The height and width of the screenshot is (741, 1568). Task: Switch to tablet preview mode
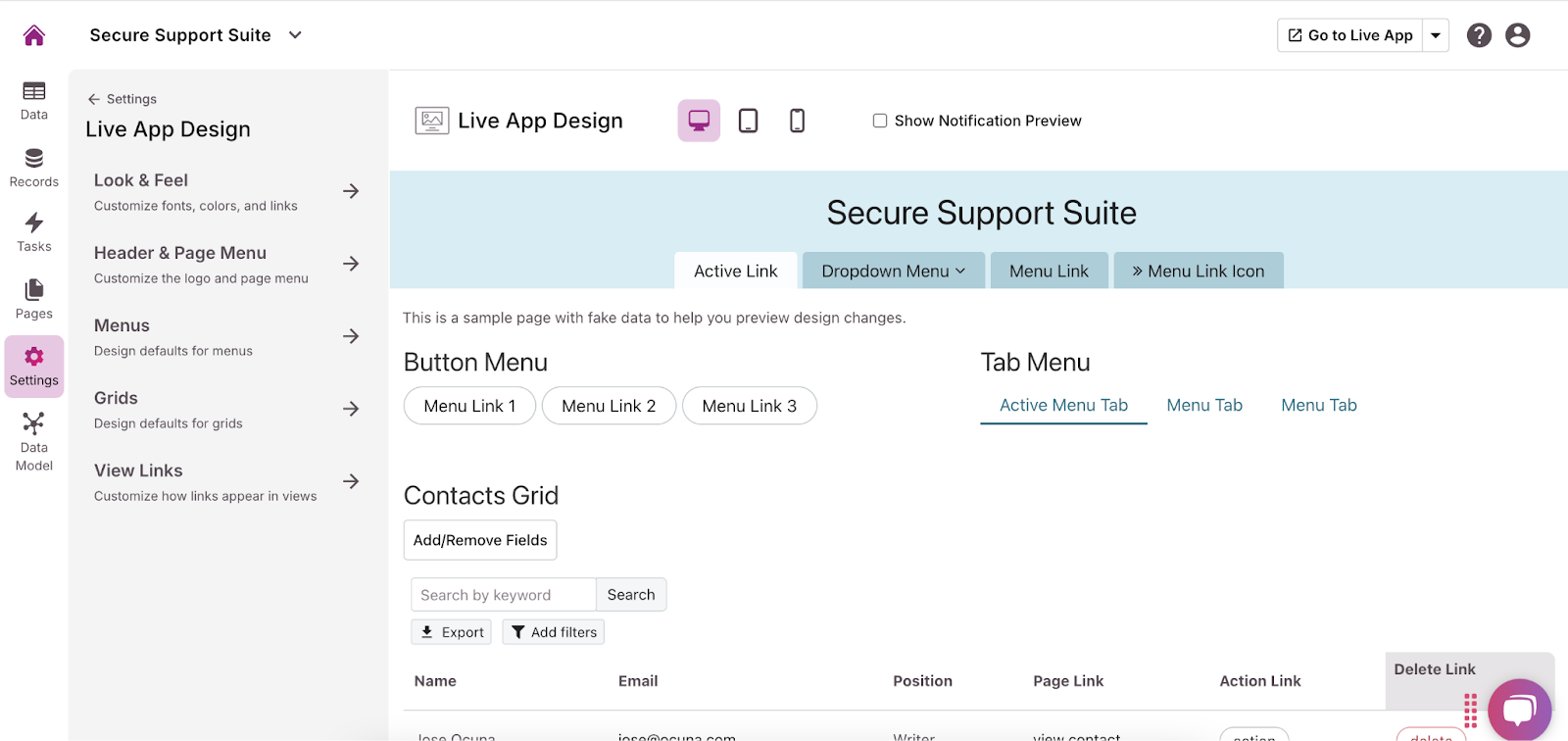[748, 121]
